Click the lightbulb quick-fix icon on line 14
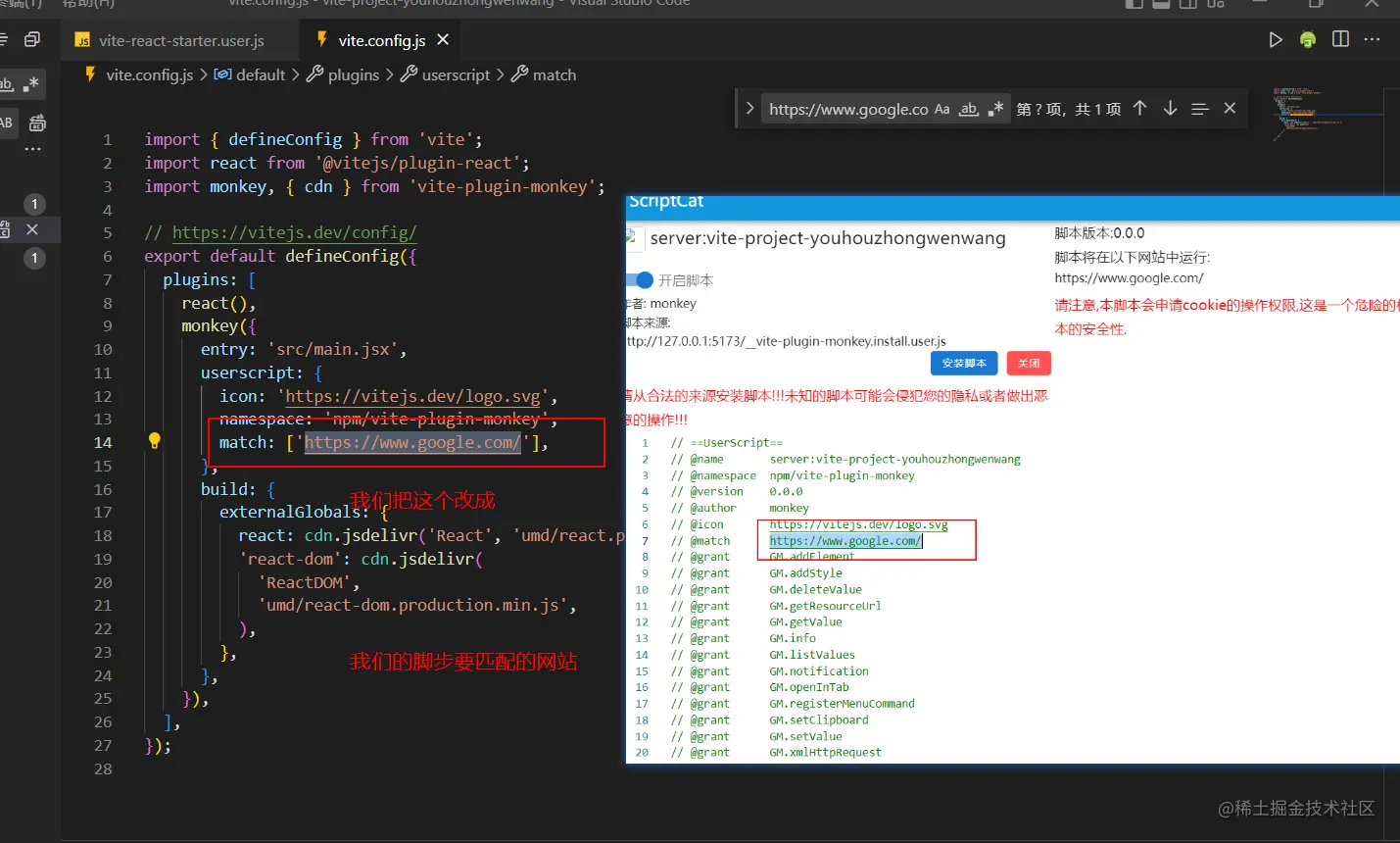Viewport: 1400px width, 843px height. tap(154, 441)
